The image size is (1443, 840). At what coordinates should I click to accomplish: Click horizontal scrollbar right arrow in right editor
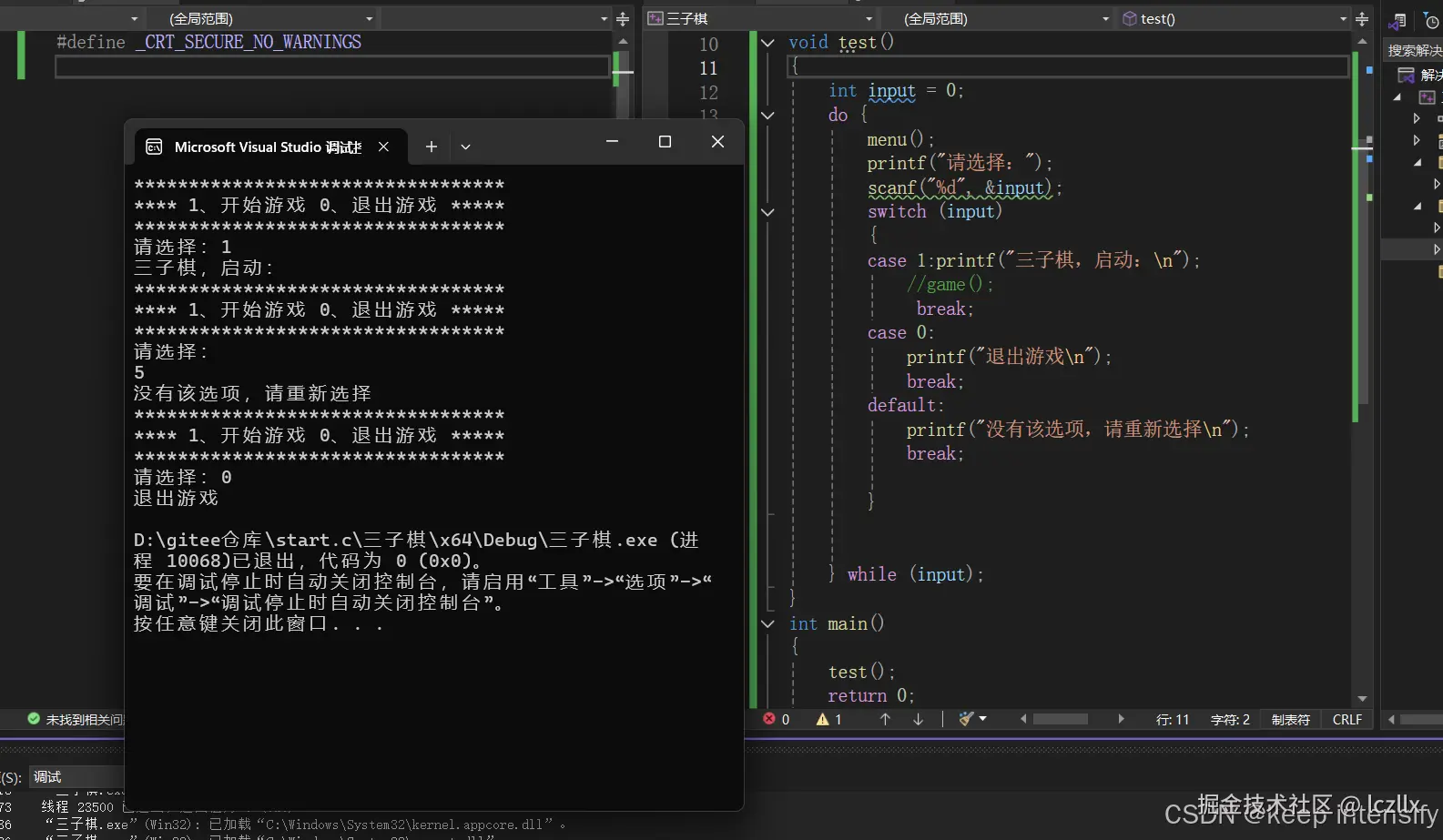[1121, 719]
